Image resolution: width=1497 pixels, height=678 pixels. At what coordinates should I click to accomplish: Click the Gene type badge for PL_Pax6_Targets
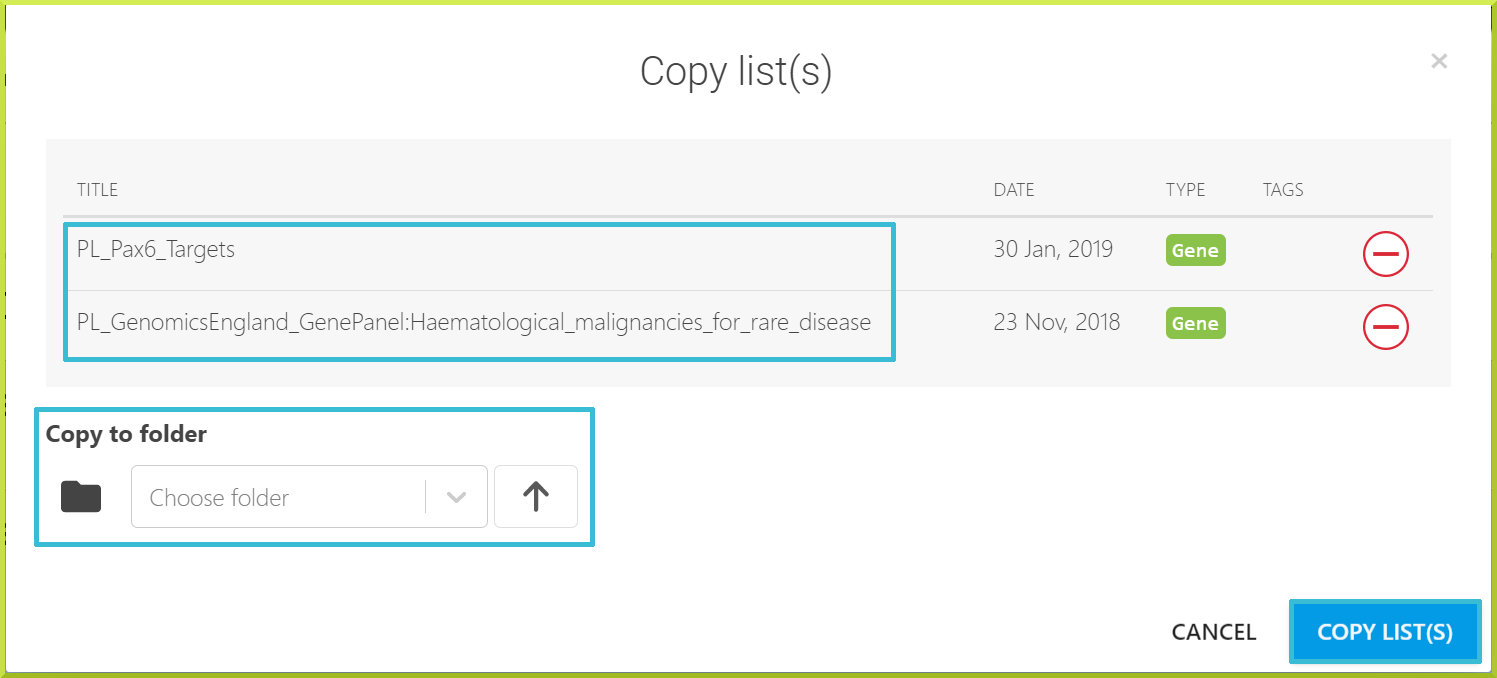coord(1195,250)
